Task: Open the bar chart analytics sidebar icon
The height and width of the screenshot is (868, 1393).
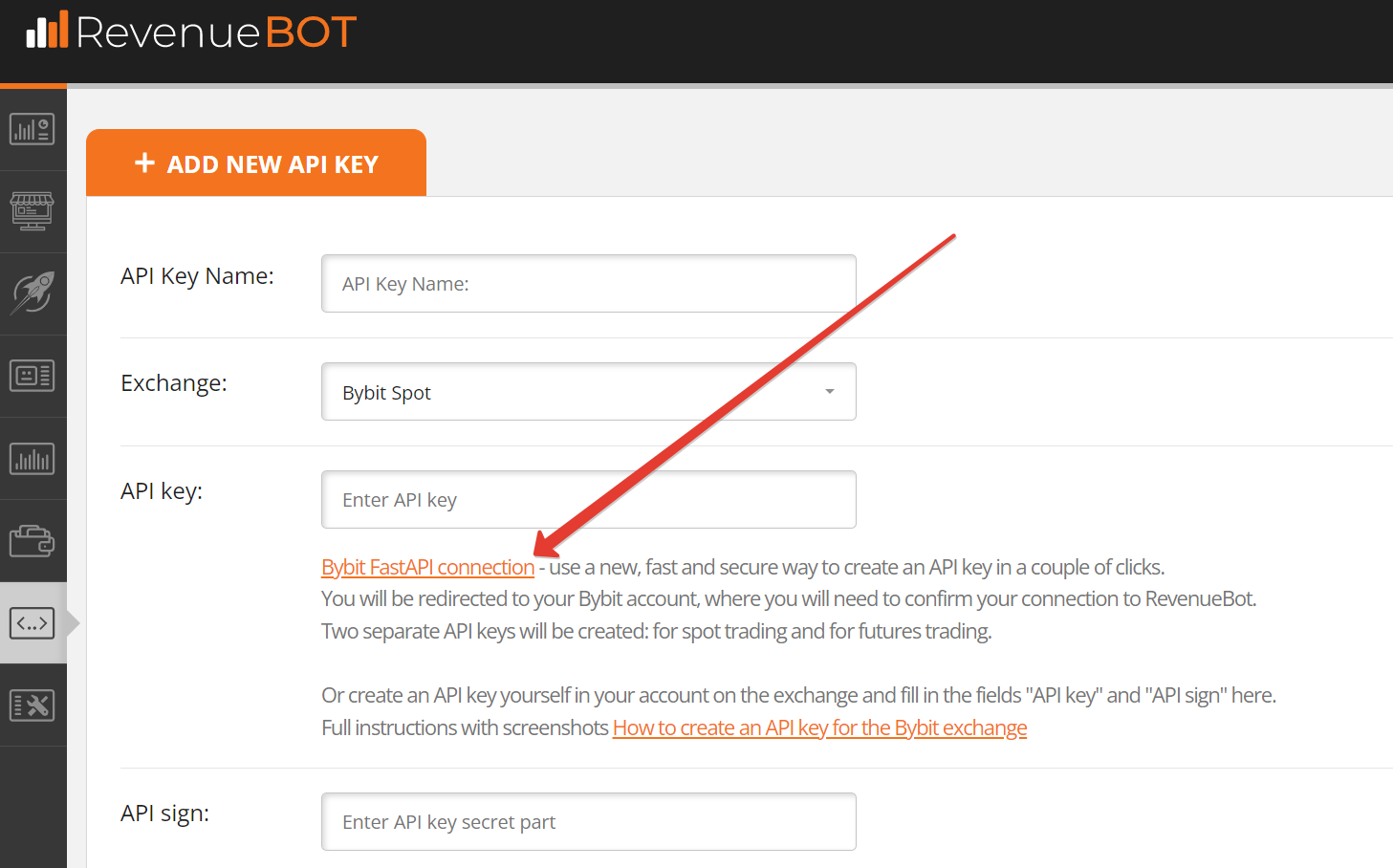Action: (33, 458)
